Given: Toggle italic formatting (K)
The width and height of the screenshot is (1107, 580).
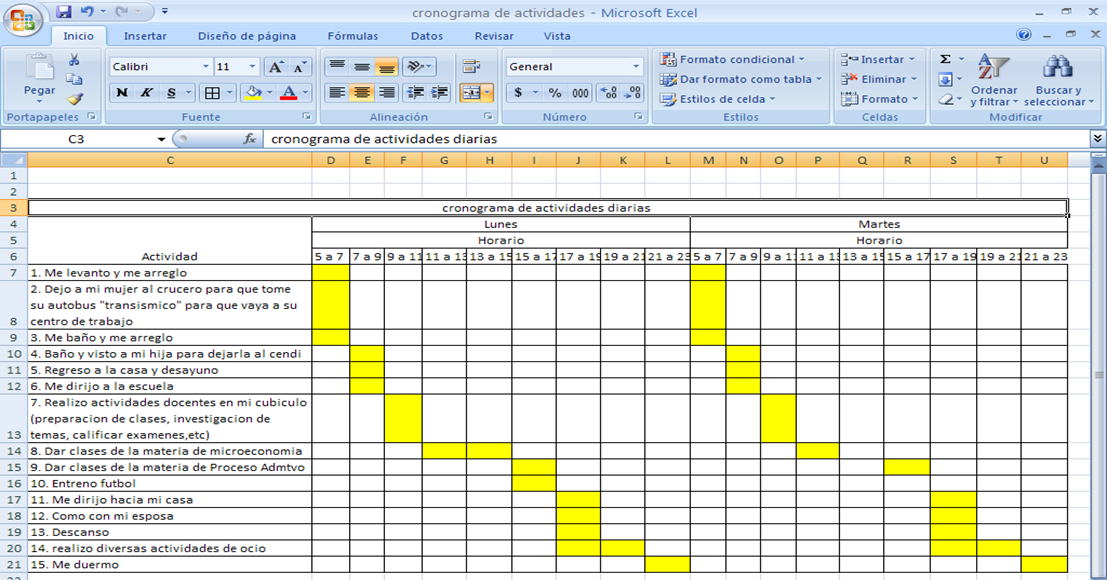Looking at the screenshot, I should click(x=146, y=92).
